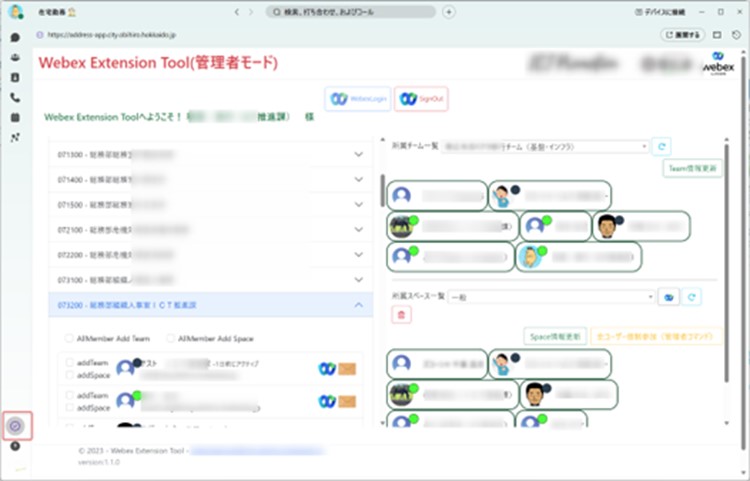This screenshot has width=750, height=481.
Task: Click the SignOut button
Action: (x=421, y=99)
